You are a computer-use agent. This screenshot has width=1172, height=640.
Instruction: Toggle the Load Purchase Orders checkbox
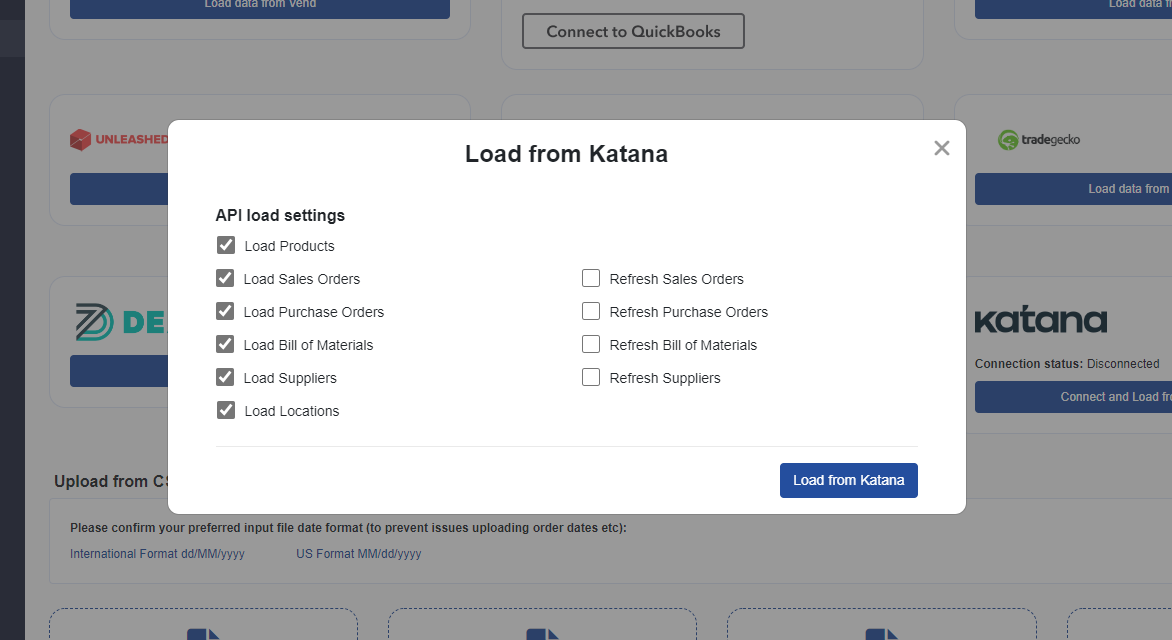pyautogui.click(x=225, y=311)
